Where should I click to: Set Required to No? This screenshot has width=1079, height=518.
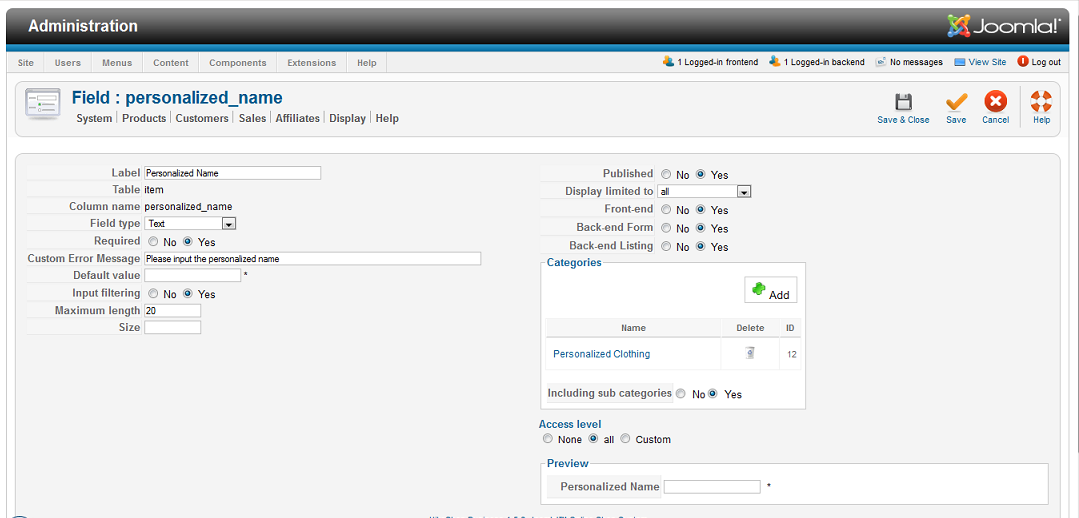tap(153, 241)
